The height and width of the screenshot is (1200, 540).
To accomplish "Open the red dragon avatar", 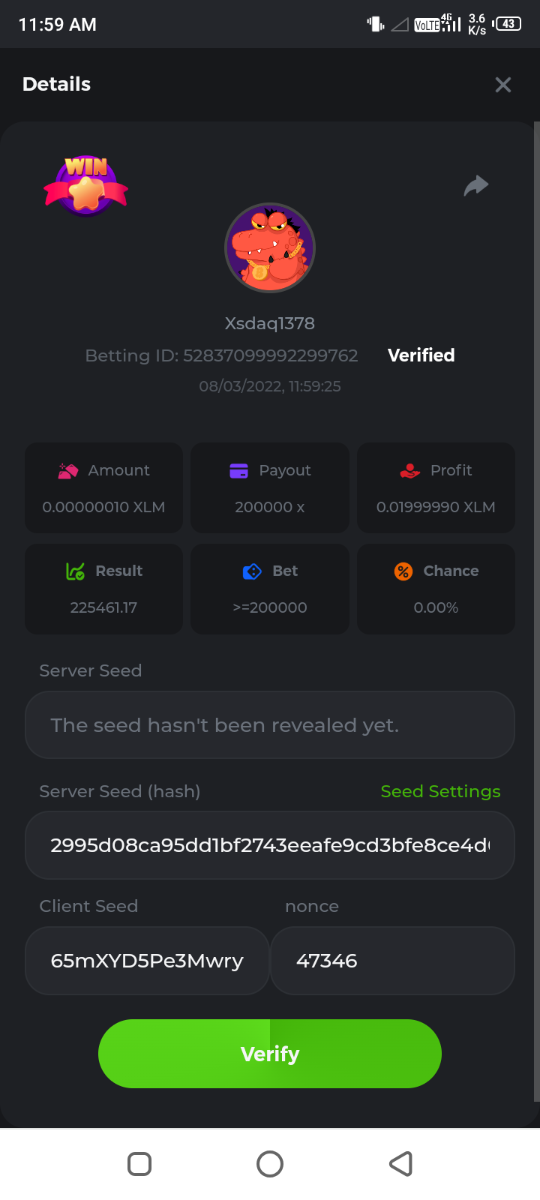I will click(x=270, y=248).
